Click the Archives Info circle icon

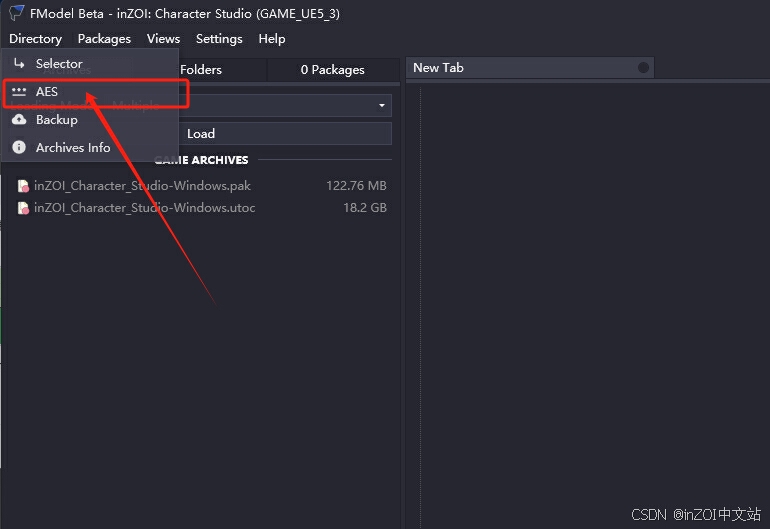point(19,147)
